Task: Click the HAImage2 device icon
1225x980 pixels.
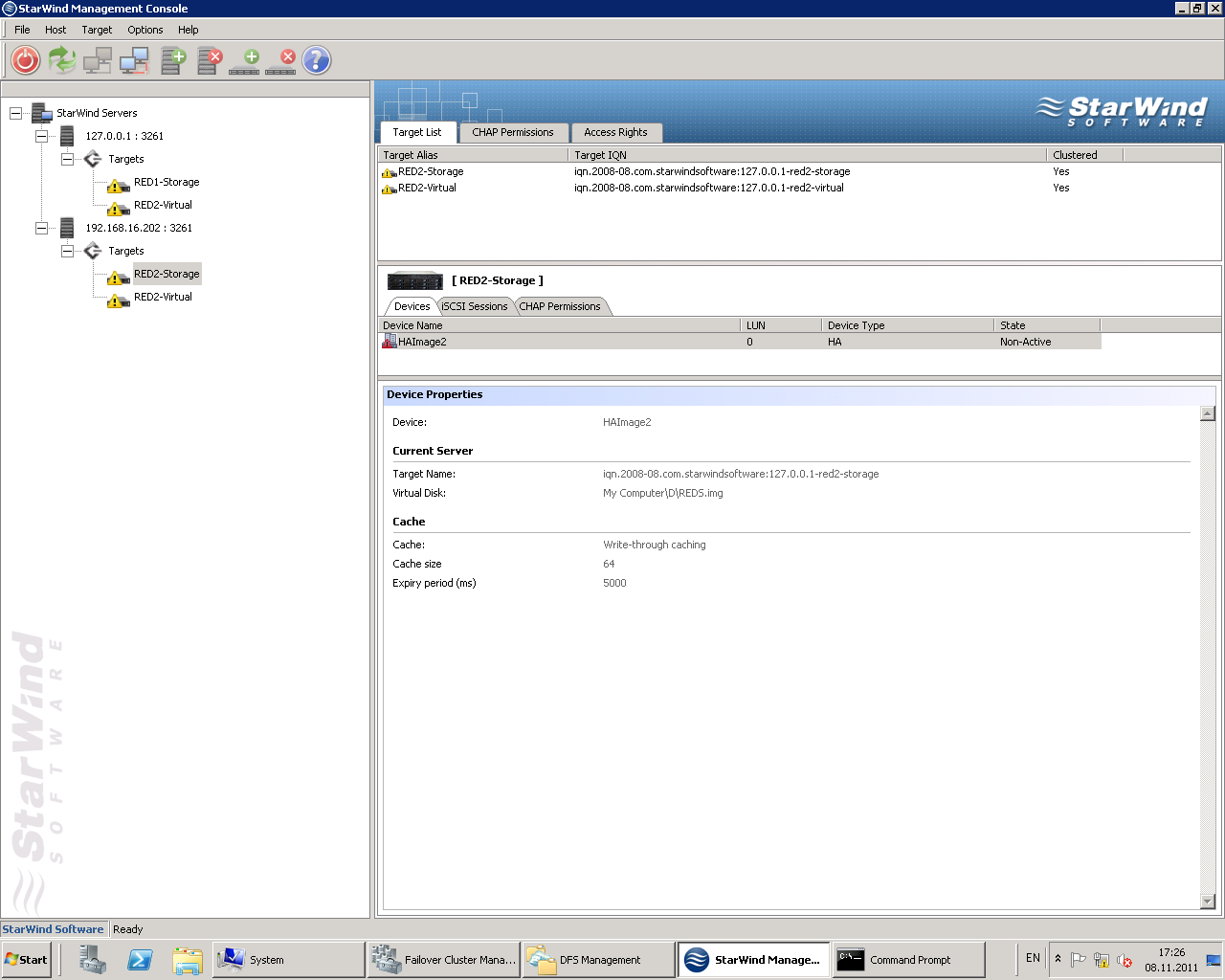Action: (390, 342)
